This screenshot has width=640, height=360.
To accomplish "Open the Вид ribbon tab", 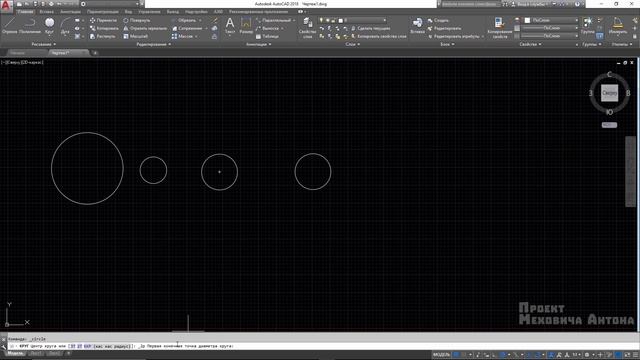I will tap(128, 12).
